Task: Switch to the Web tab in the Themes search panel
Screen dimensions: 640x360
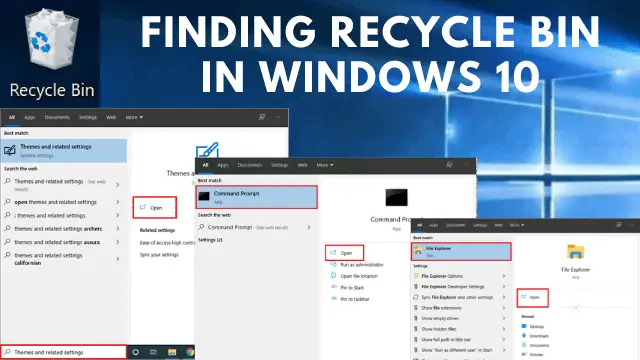Action: (111, 117)
